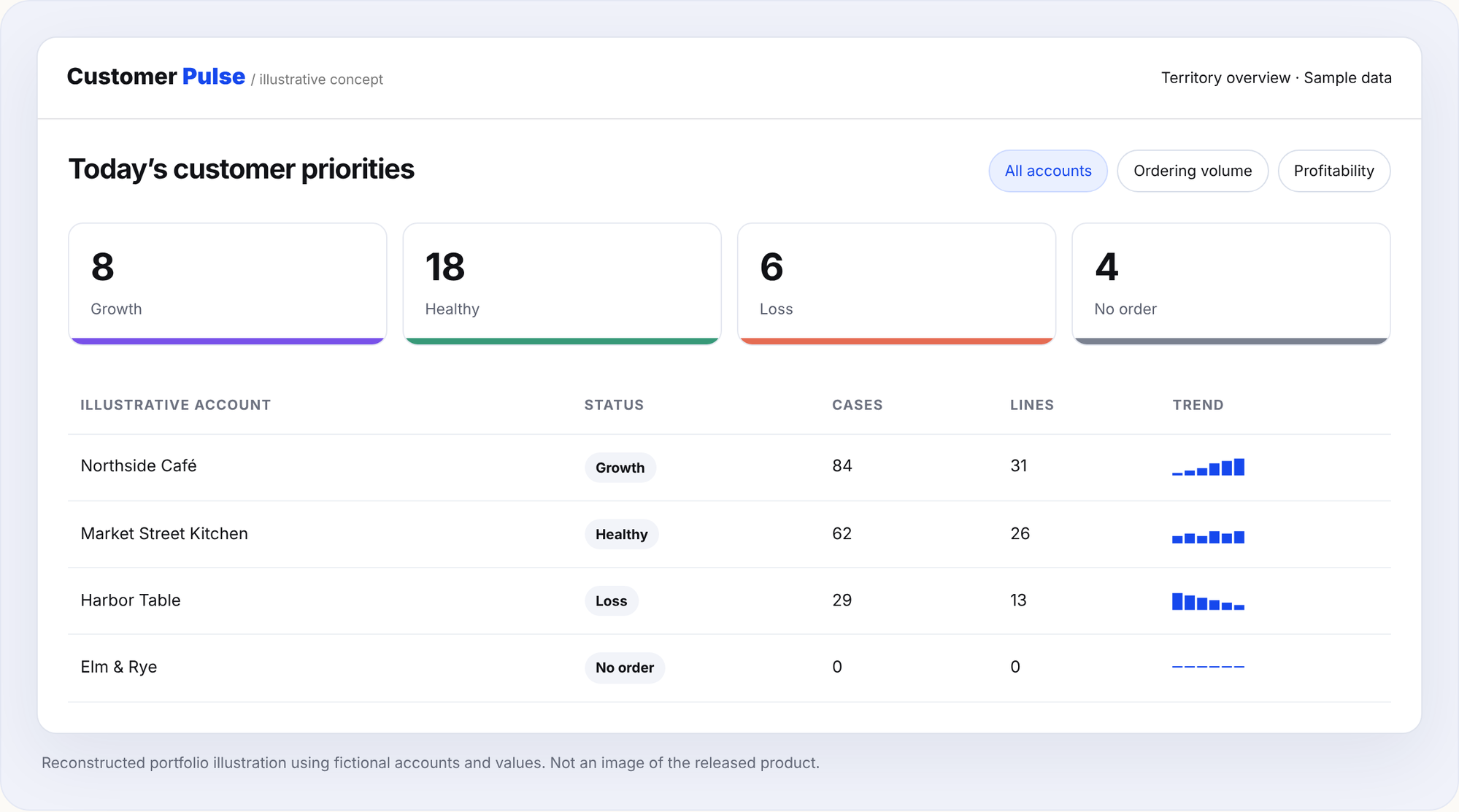Select the Elm & Rye account name

coord(119,667)
